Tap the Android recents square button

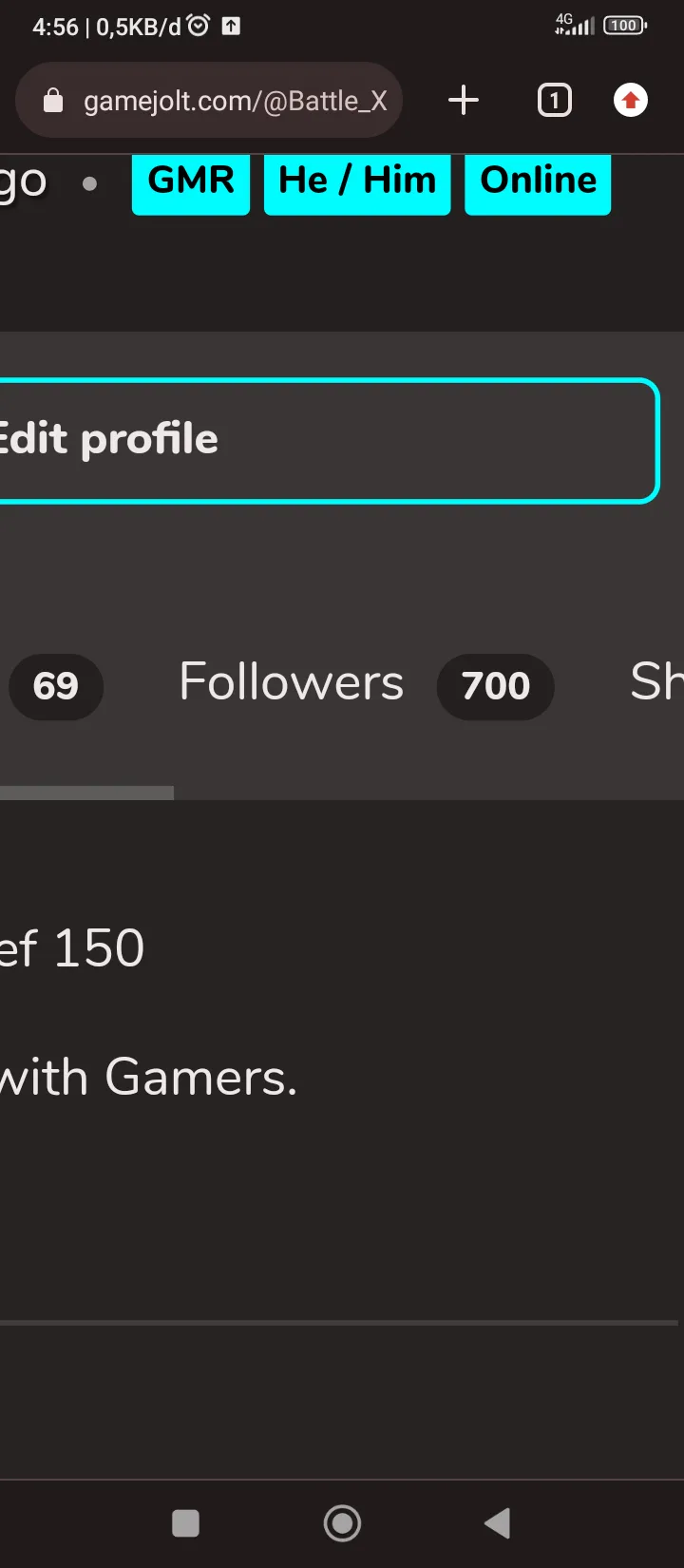(185, 1523)
